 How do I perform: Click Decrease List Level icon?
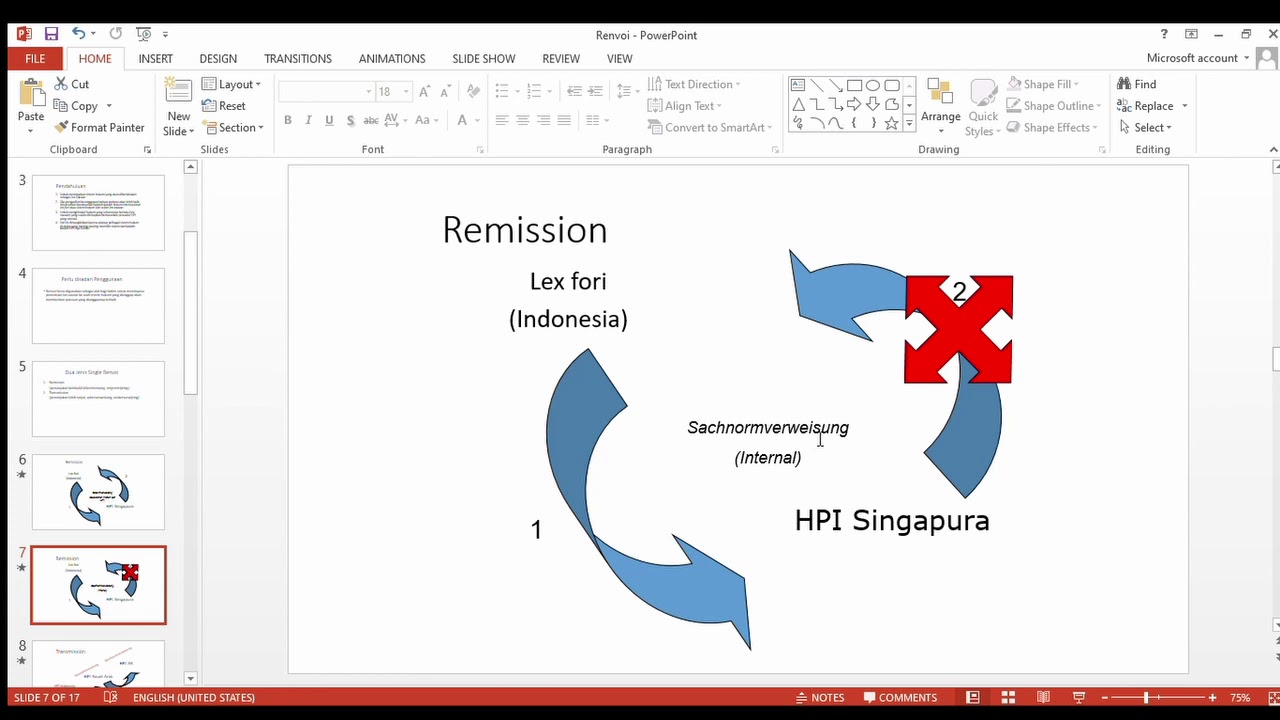pyautogui.click(x=574, y=91)
